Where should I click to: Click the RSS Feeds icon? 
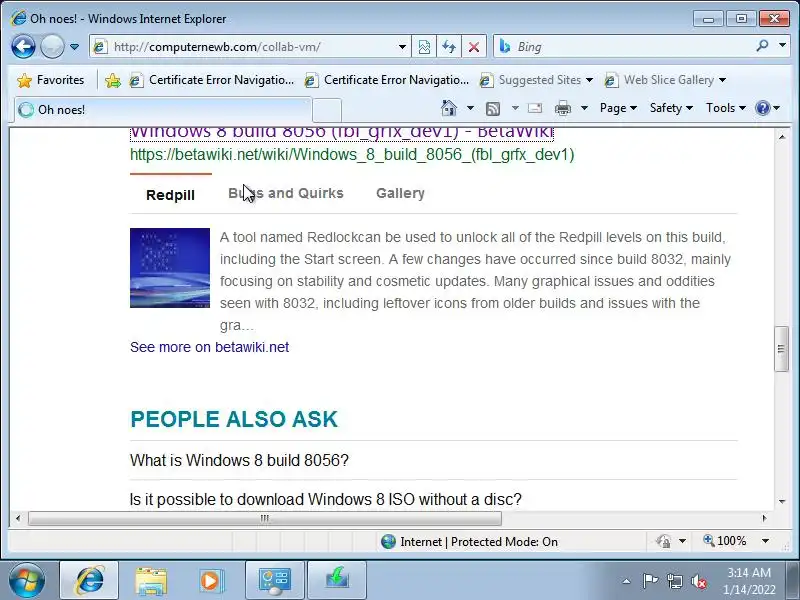coord(493,108)
